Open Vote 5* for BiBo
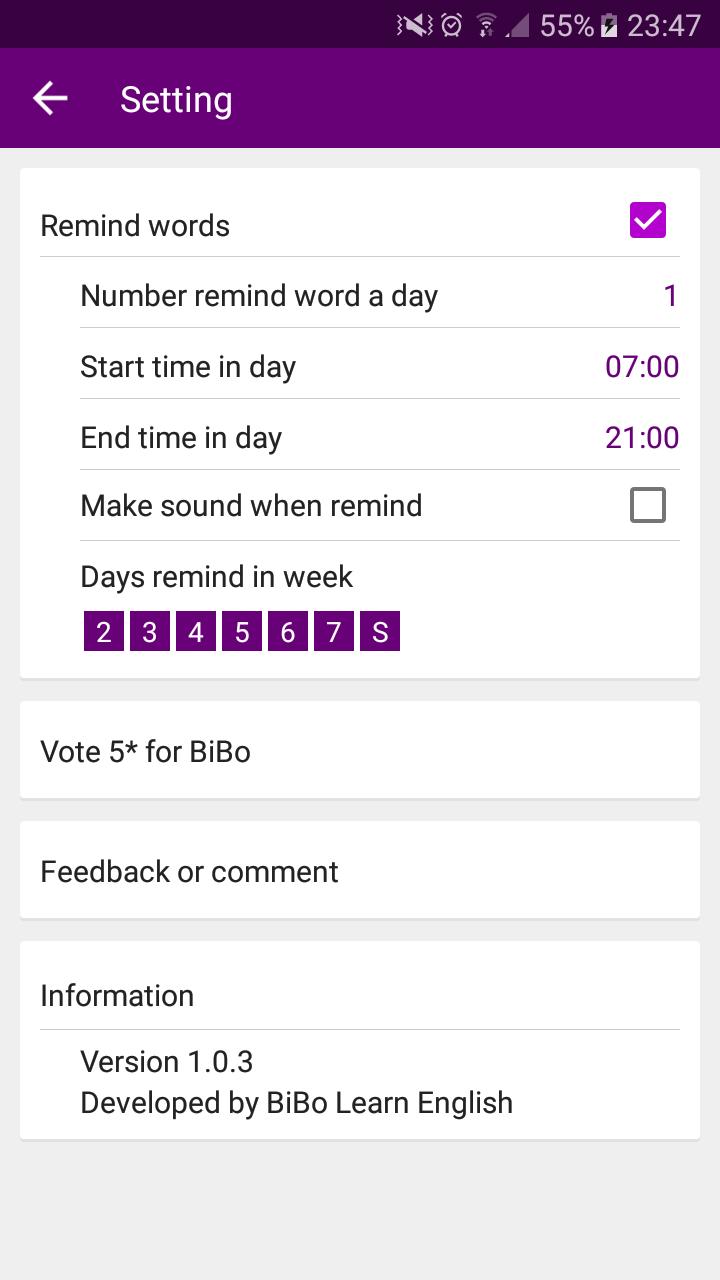Image resolution: width=720 pixels, height=1280 pixels. [x=360, y=750]
